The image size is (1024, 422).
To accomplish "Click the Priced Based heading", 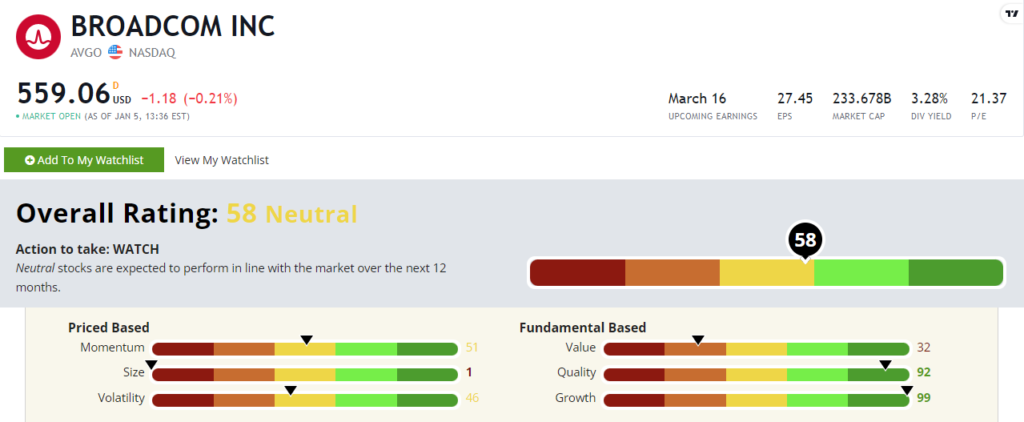I will 108,328.
